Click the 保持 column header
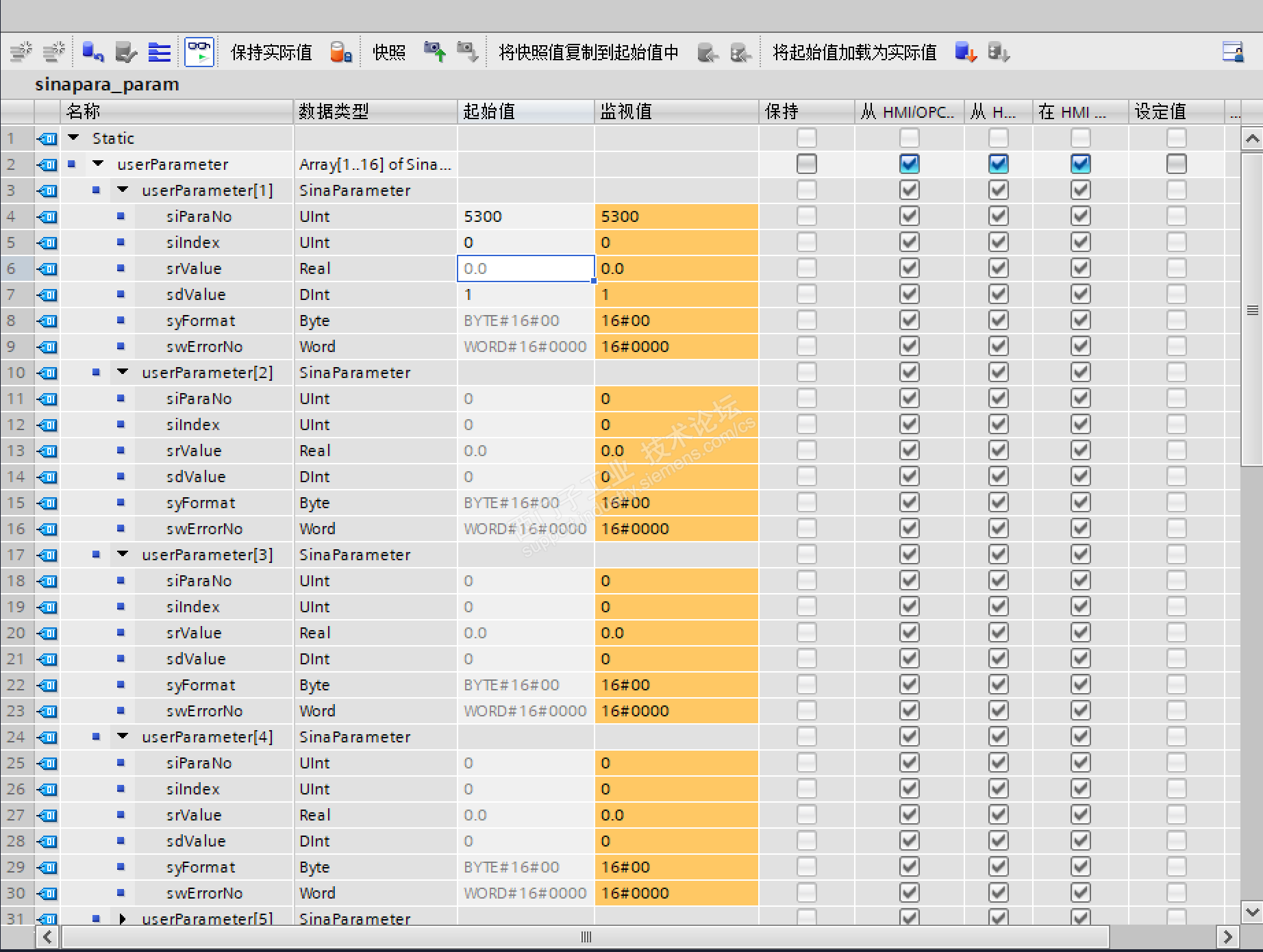Viewport: 1263px width, 952px height. 807,112
